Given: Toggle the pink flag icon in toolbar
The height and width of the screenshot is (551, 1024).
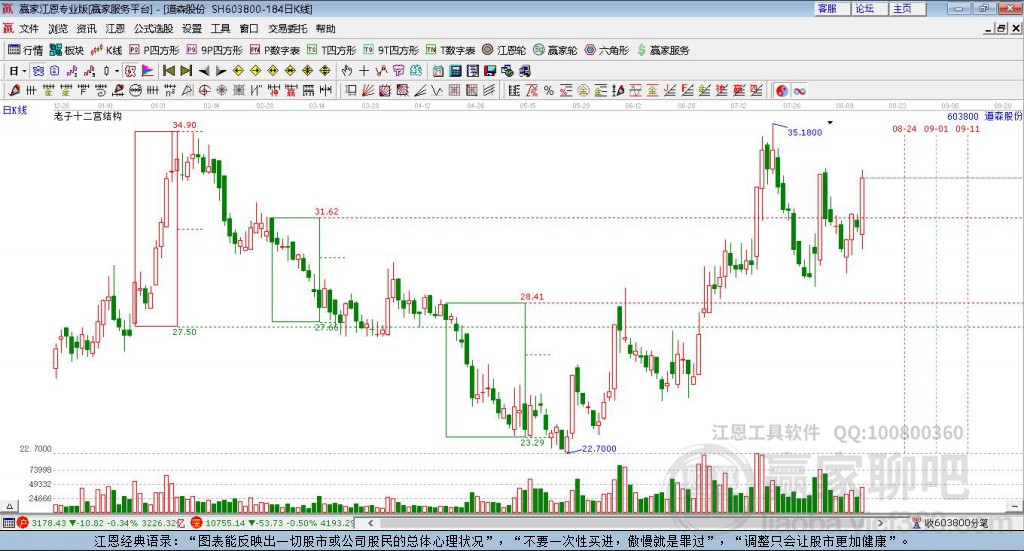Looking at the screenshot, I should (148, 71).
